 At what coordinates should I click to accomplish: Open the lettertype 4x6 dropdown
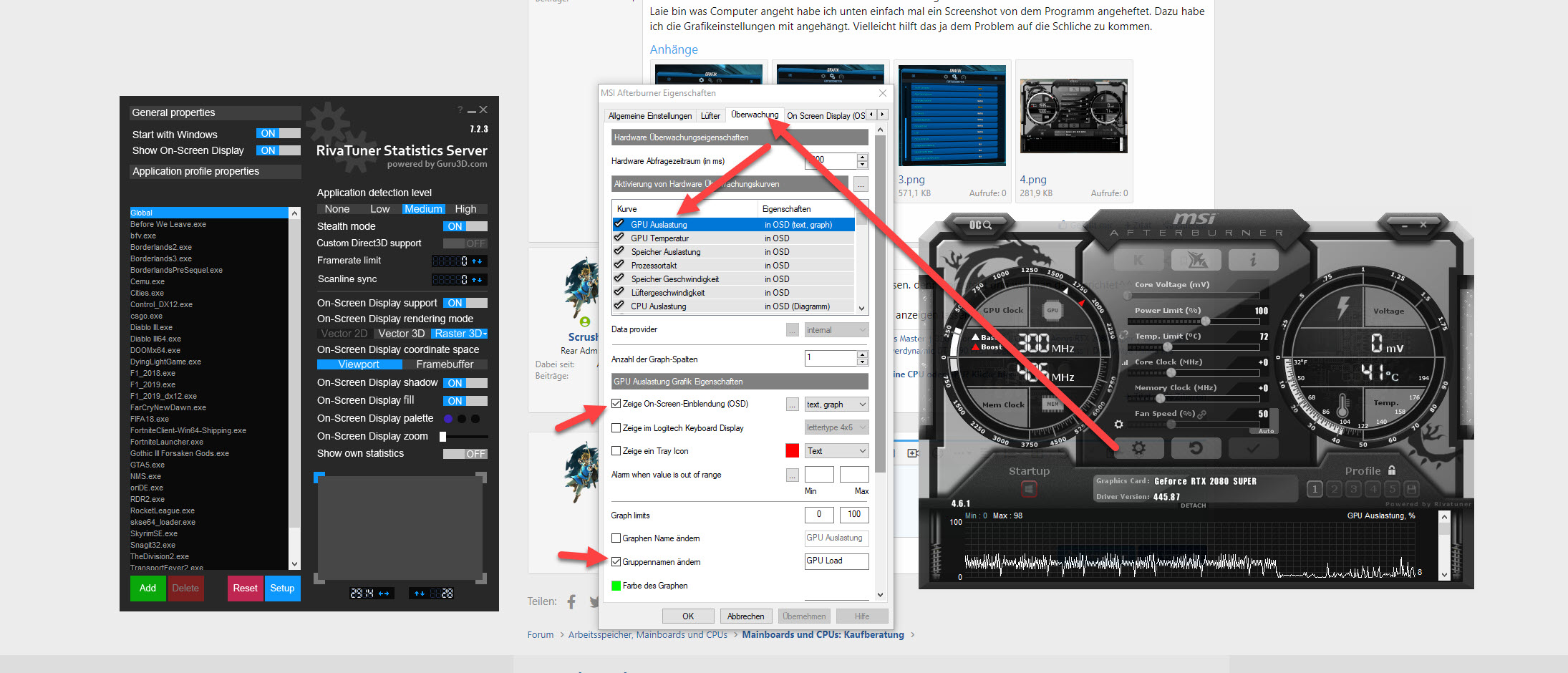pyautogui.click(x=836, y=427)
